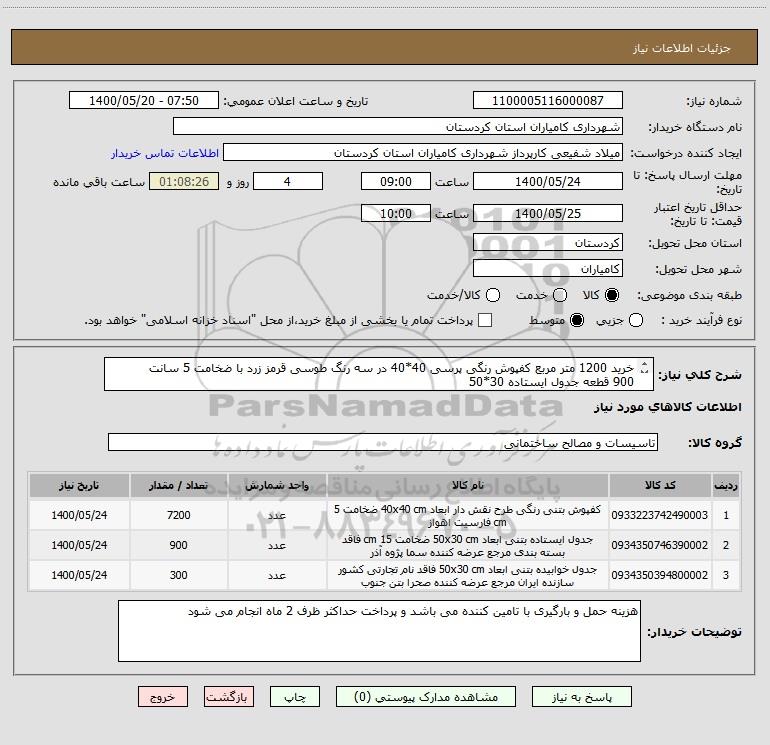Click the response deadline date 1400/05/24 field
The width and height of the screenshot is (770, 745).
click(x=548, y=181)
